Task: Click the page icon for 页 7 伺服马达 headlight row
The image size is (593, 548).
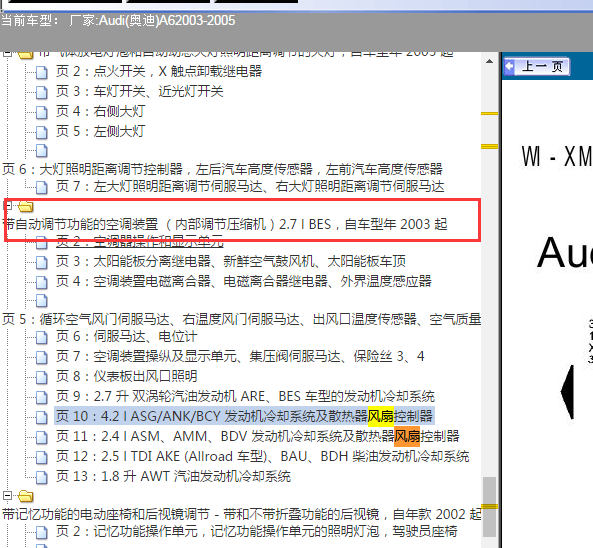Action: [42, 187]
